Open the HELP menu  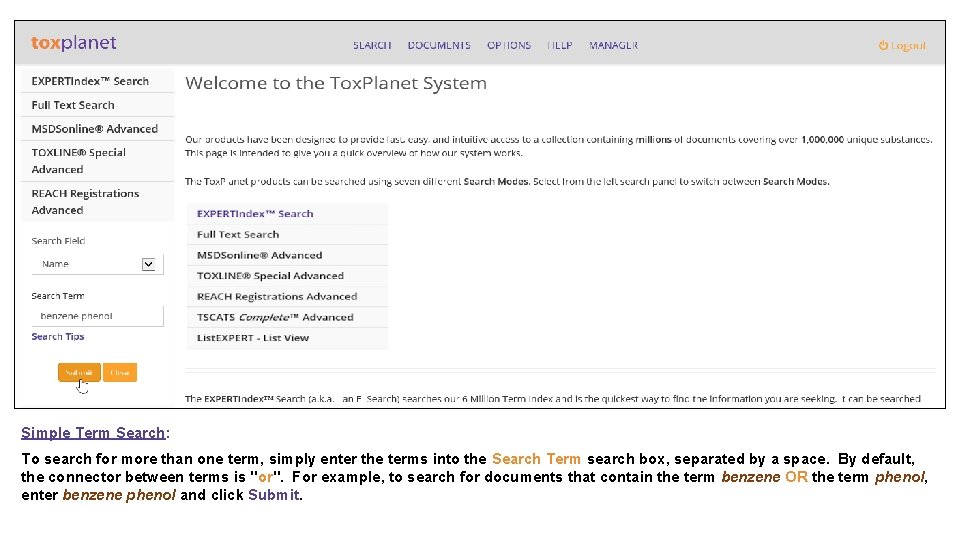pos(560,45)
